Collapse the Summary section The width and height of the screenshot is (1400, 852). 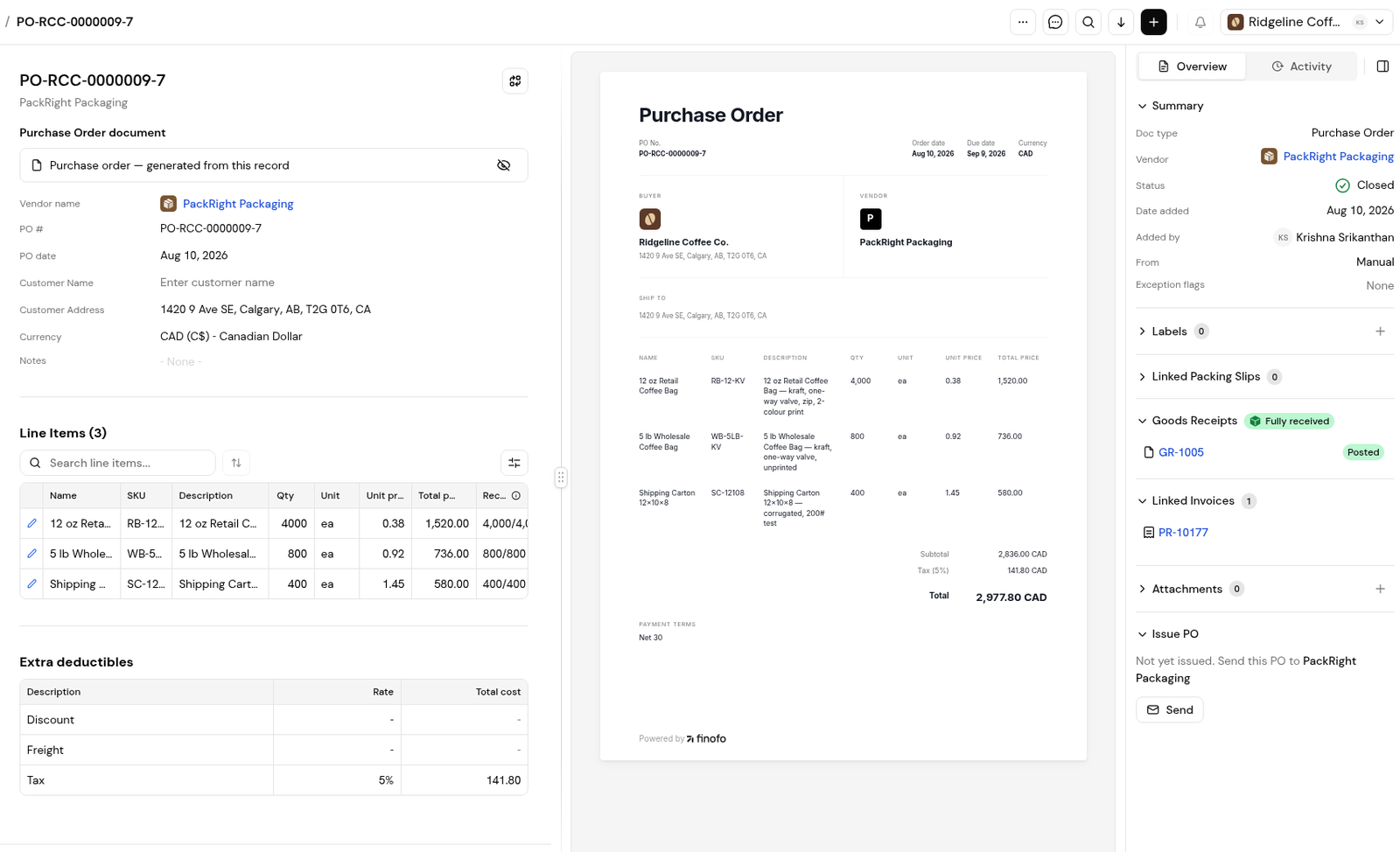(1170, 106)
